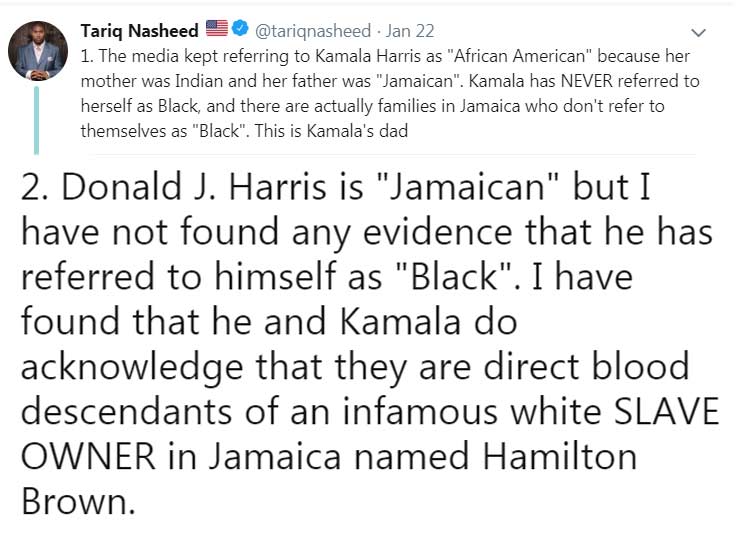Click the teal thread connector line
The width and height of the screenshot is (744, 533).
pos(37,120)
